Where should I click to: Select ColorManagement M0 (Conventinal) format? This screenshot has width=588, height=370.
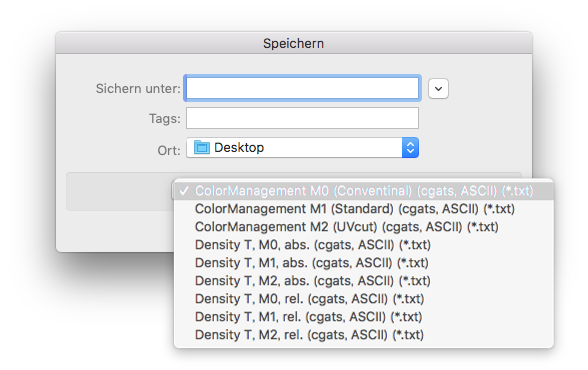pos(363,191)
